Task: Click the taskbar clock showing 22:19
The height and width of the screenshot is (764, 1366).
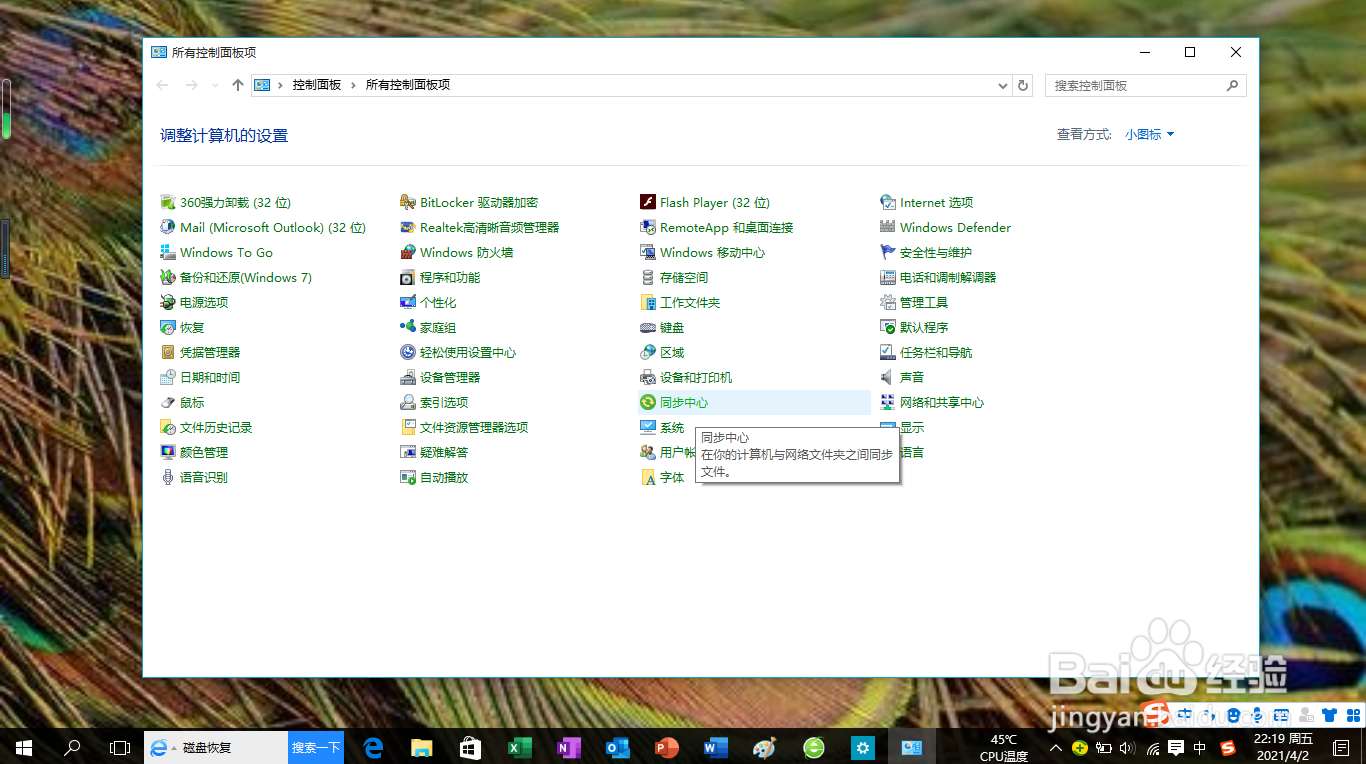Action: 1283,747
